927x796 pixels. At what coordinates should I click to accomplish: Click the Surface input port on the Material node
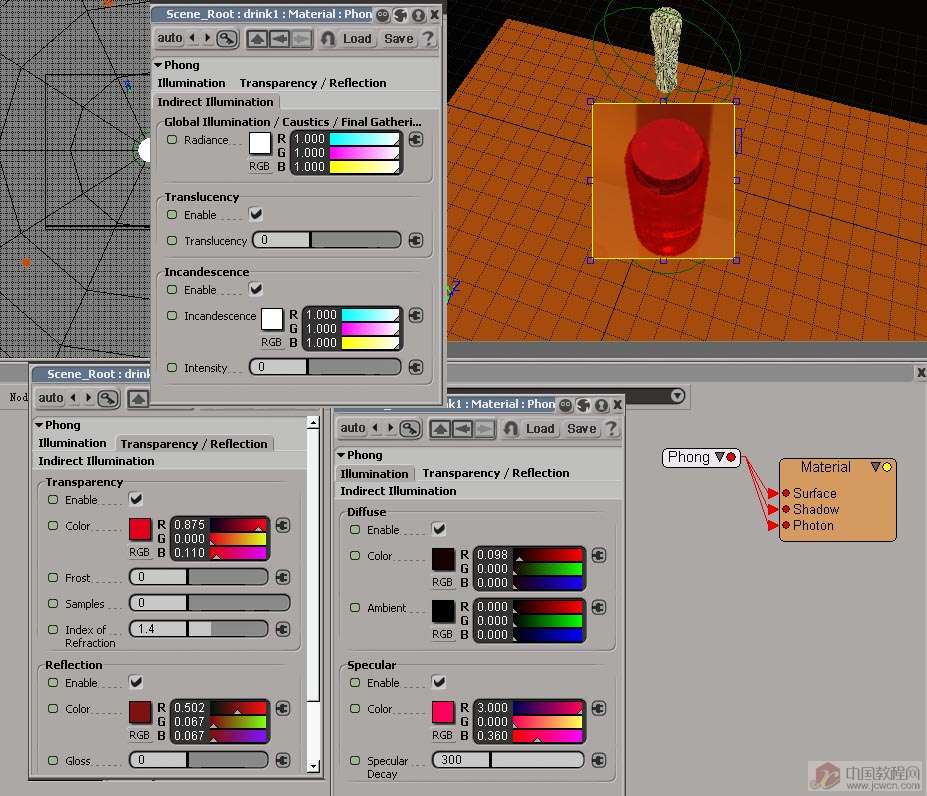coord(786,493)
